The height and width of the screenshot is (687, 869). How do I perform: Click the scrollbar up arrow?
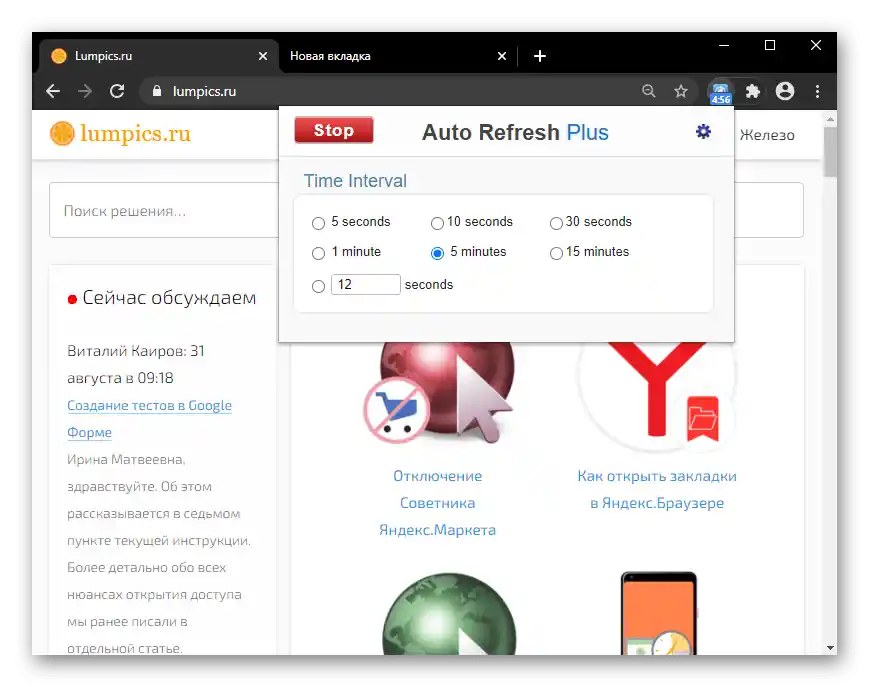click(830, 119)
